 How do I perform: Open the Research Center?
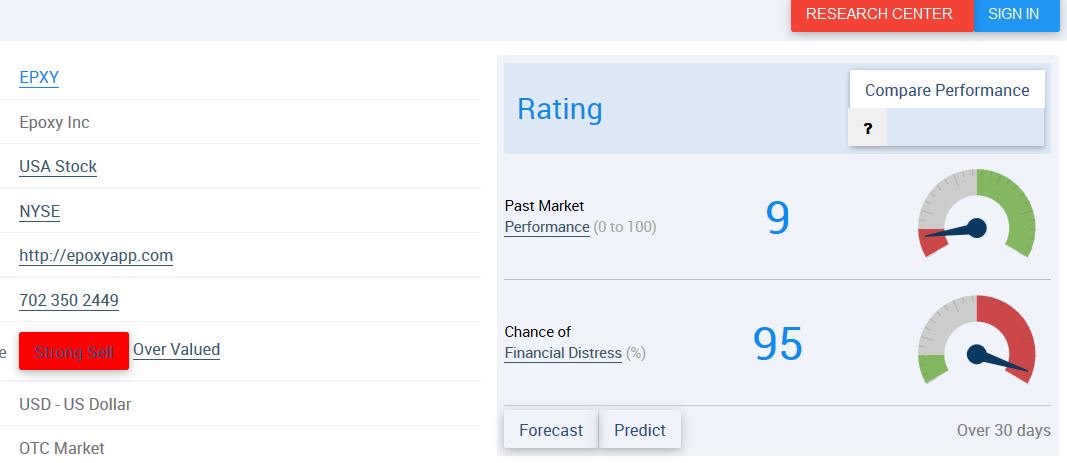[879, 14]
